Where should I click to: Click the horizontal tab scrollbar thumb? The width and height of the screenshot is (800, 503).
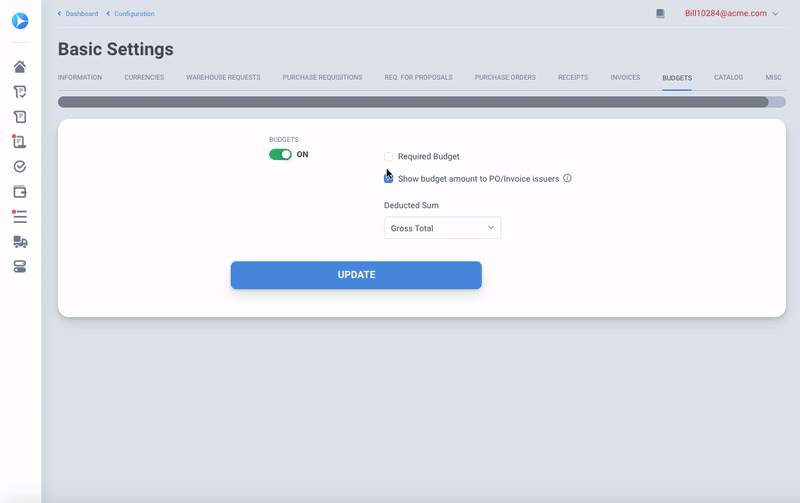pyautogui.click(x=413, y=102)
